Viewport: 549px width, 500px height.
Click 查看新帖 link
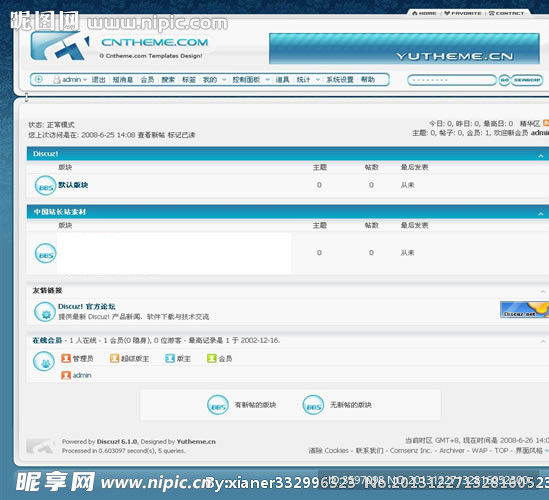[x=151, y=135]
